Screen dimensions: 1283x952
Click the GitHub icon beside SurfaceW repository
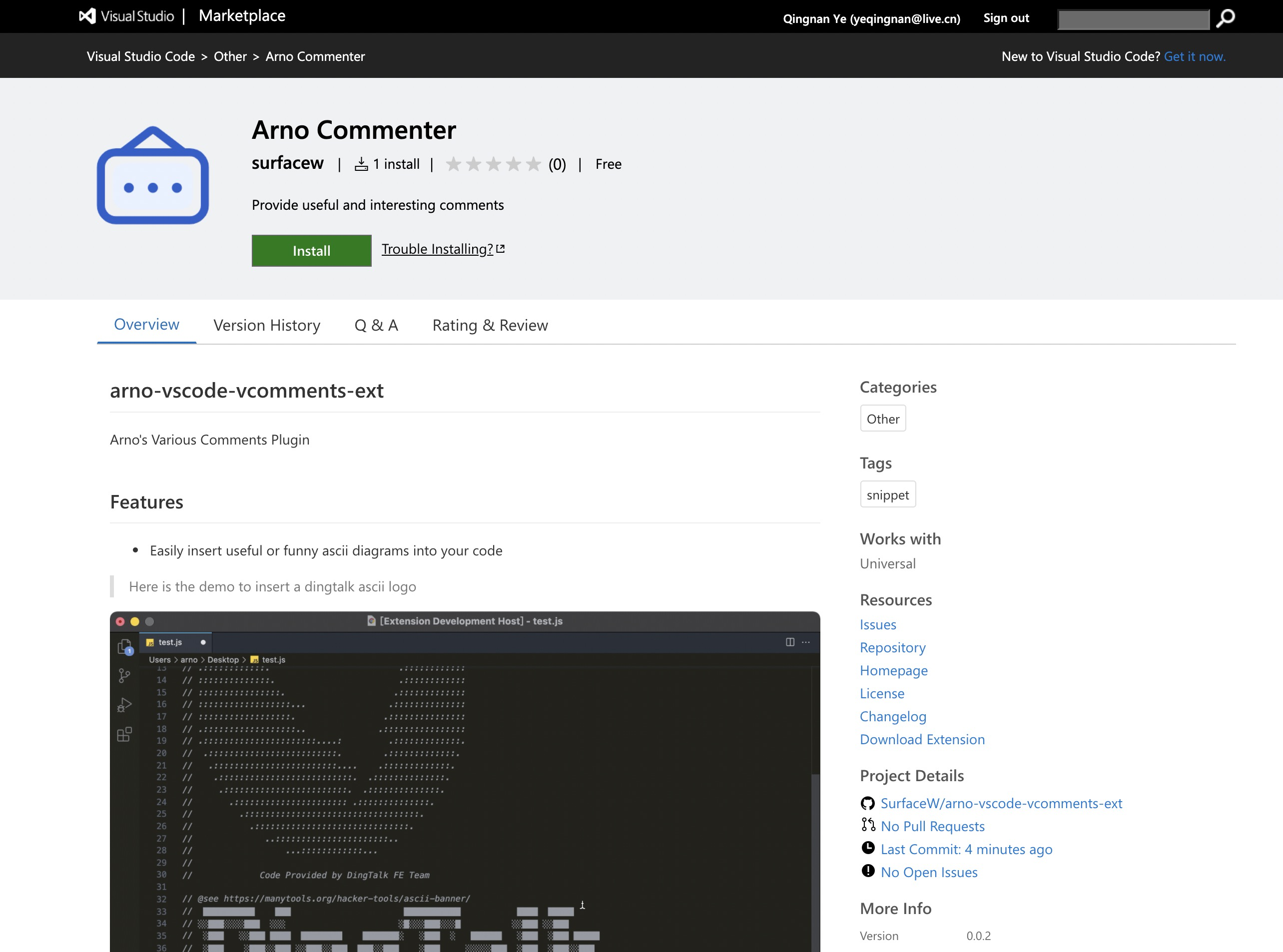(867, 803)
